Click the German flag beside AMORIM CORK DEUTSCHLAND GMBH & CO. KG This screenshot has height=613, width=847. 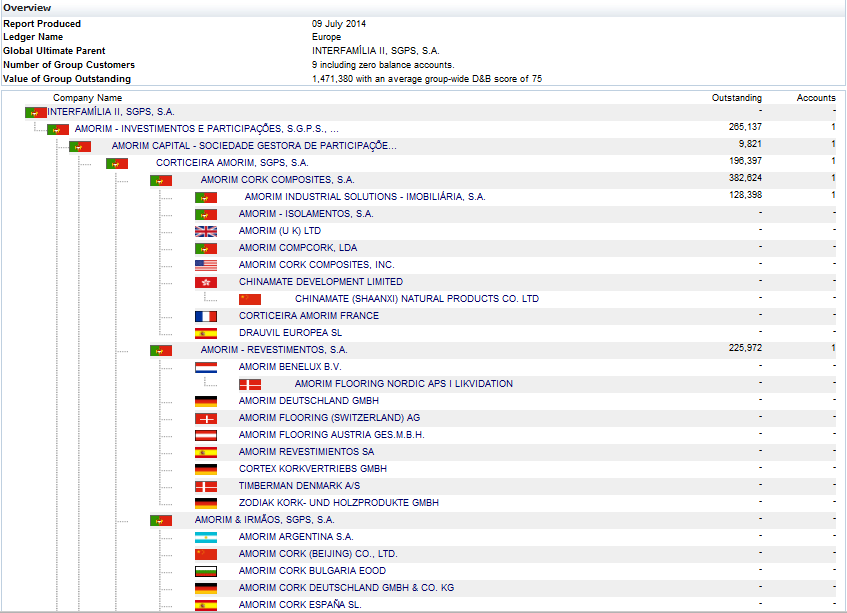[206, 588]
